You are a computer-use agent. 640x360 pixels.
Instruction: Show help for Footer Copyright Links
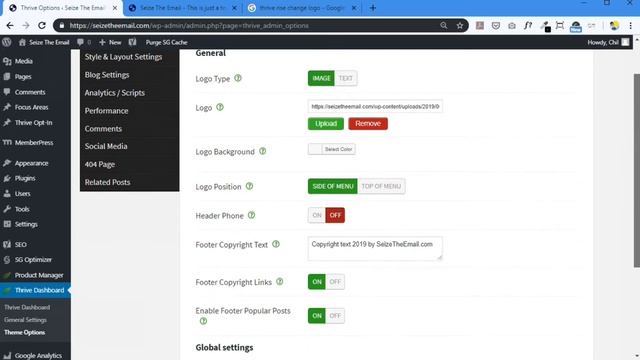point(280,282)
